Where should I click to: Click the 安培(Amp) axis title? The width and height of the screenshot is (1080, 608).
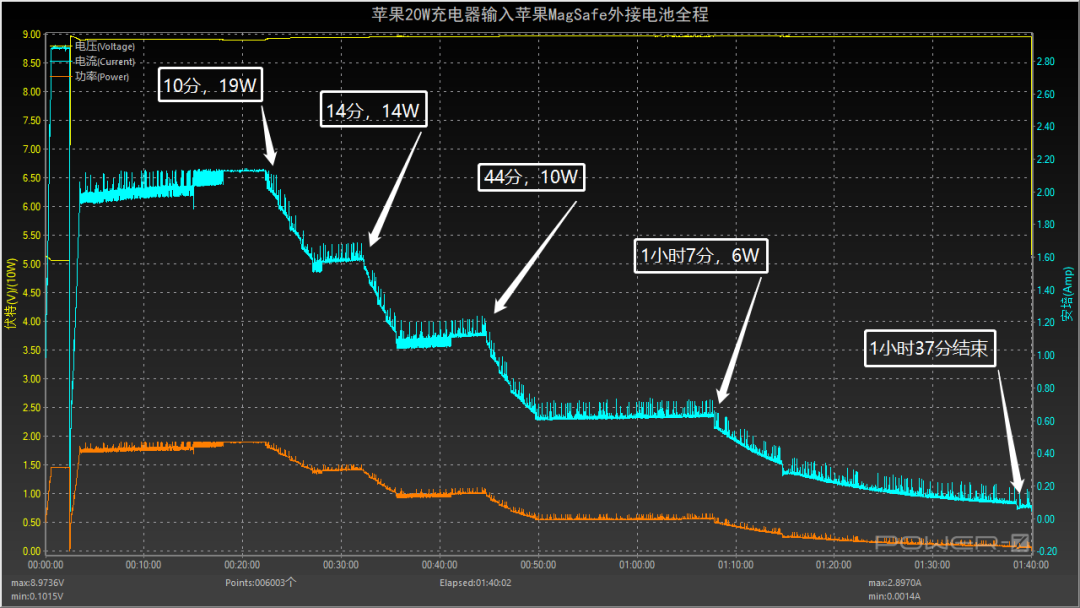pos(1068,294)
